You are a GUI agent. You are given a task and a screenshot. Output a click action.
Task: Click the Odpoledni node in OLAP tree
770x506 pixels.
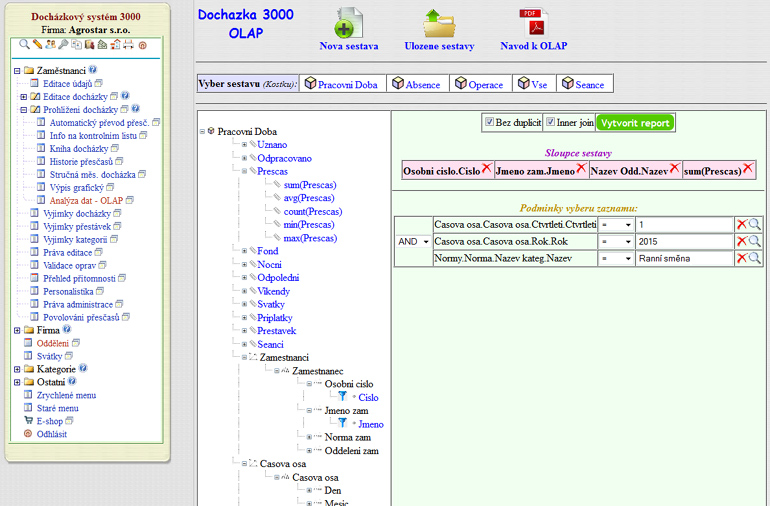coord(278,278)
